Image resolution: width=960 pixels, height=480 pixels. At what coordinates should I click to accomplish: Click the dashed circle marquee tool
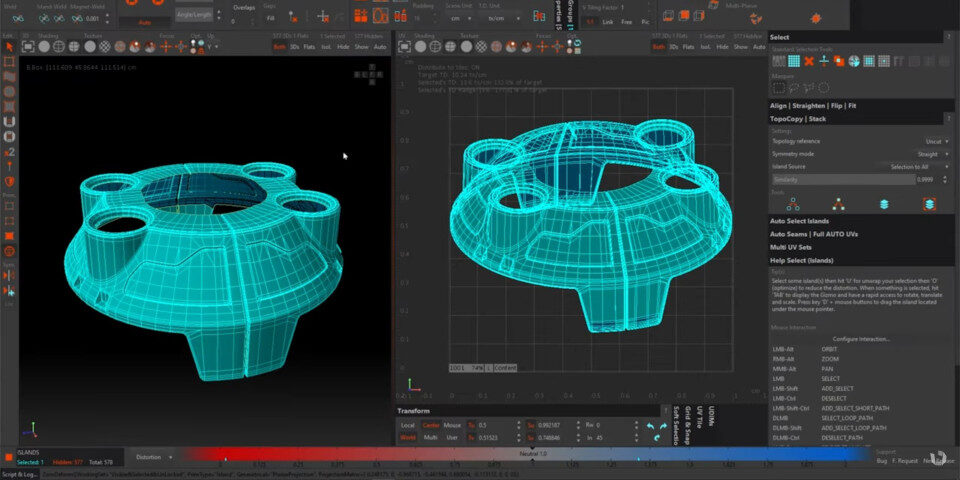824,88
